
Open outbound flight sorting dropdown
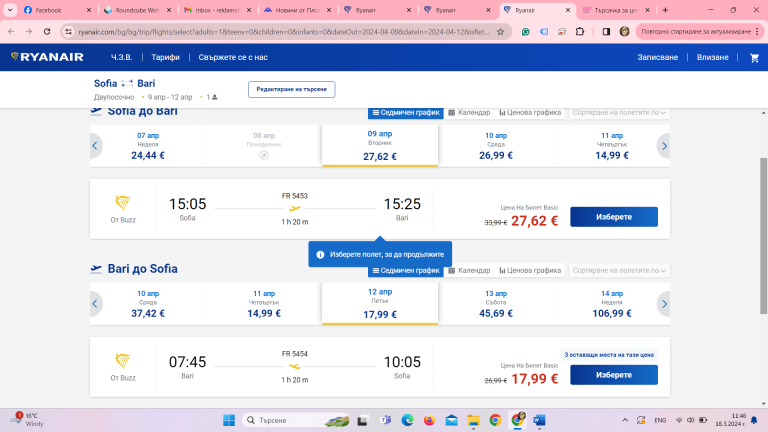point(618,113)
